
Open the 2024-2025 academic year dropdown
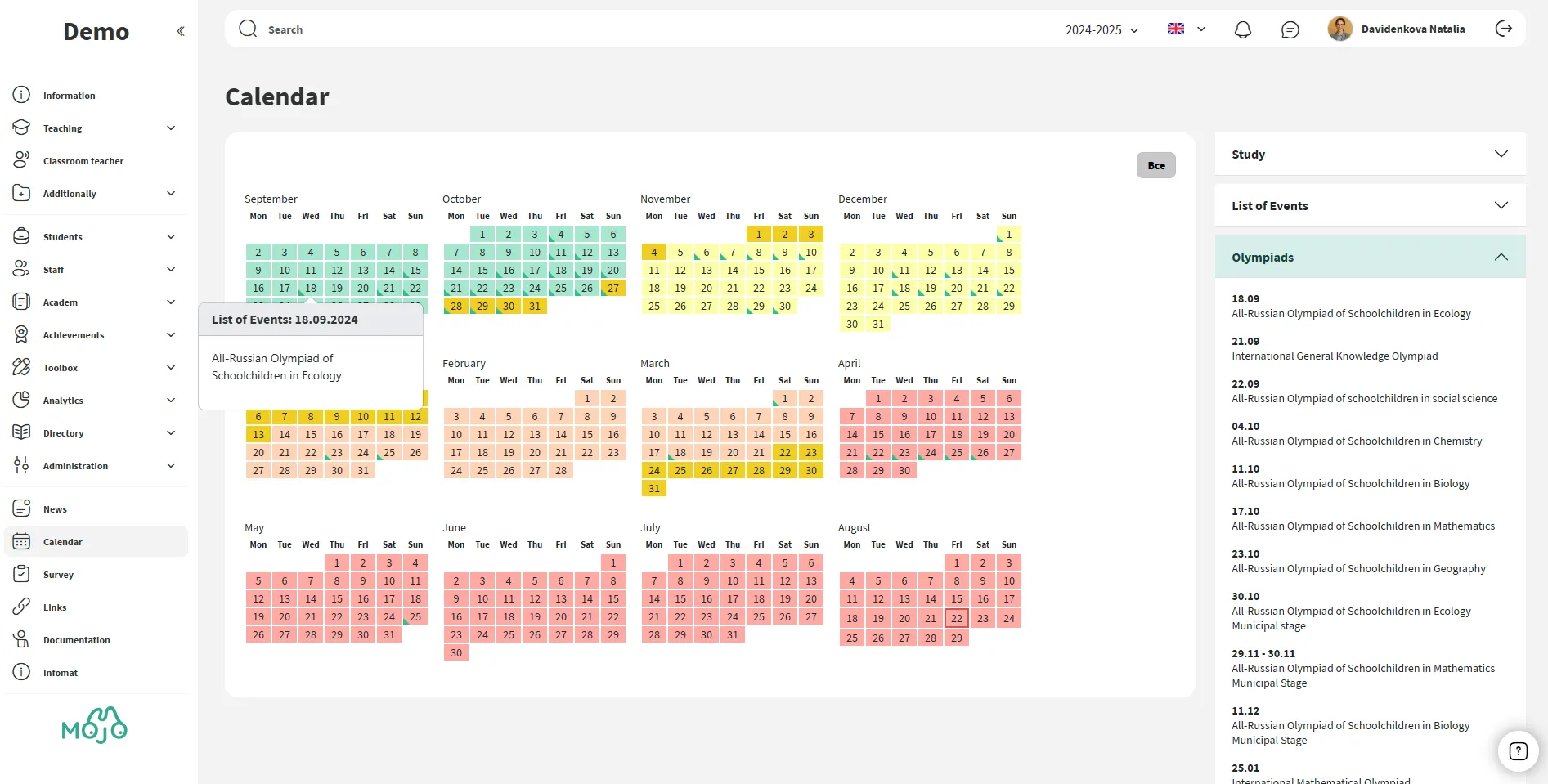1102,30
